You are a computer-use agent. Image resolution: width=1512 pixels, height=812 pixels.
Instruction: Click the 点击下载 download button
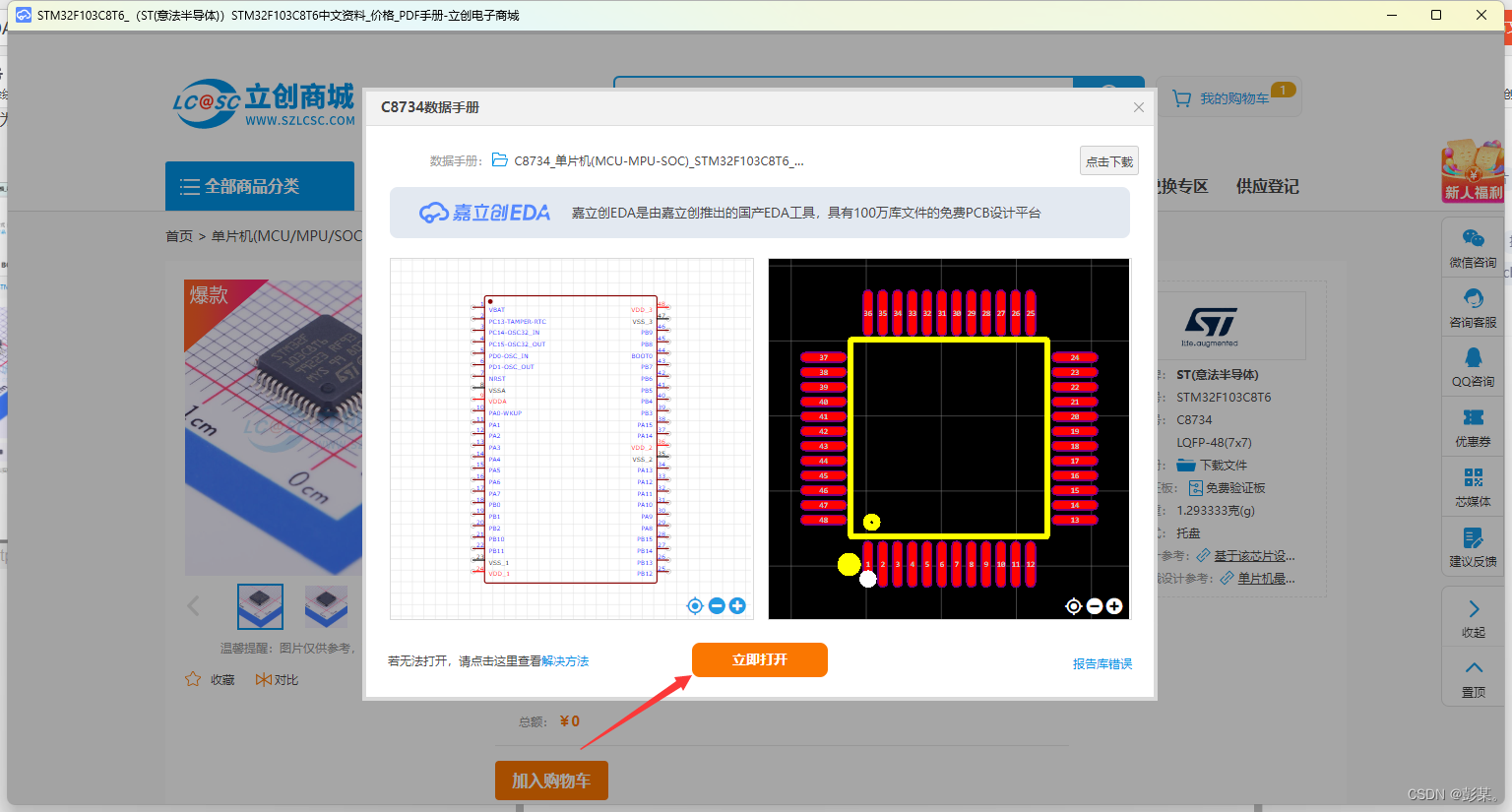tap(1109, 161)
